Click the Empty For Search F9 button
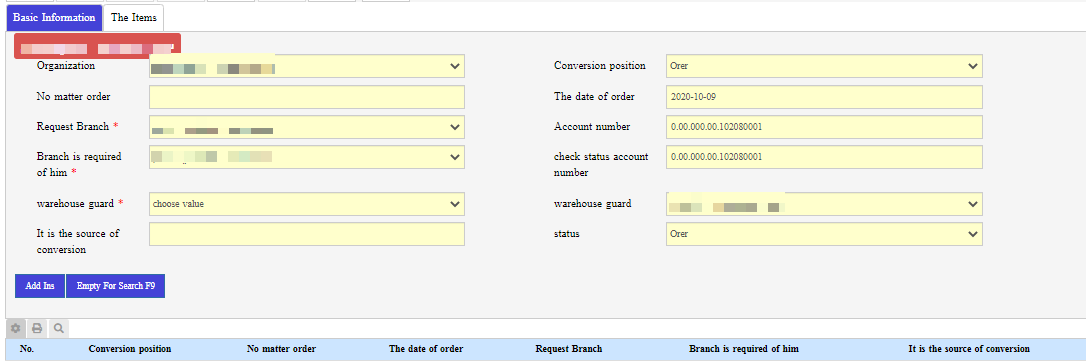Screen dimensions: 1086x361 click(116, 286)
